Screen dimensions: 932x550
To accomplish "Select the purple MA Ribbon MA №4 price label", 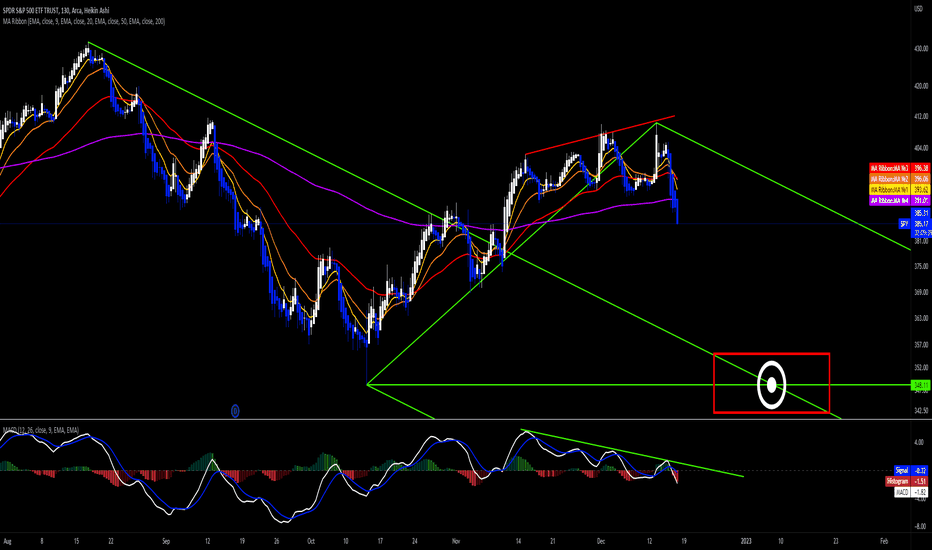I will tap(899, 201).
